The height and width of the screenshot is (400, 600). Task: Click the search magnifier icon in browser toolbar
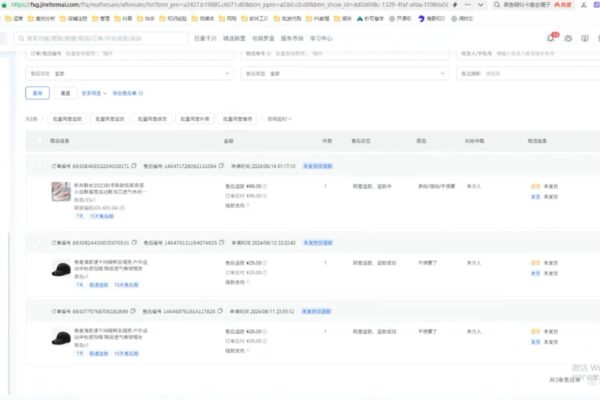coord(497,5)
